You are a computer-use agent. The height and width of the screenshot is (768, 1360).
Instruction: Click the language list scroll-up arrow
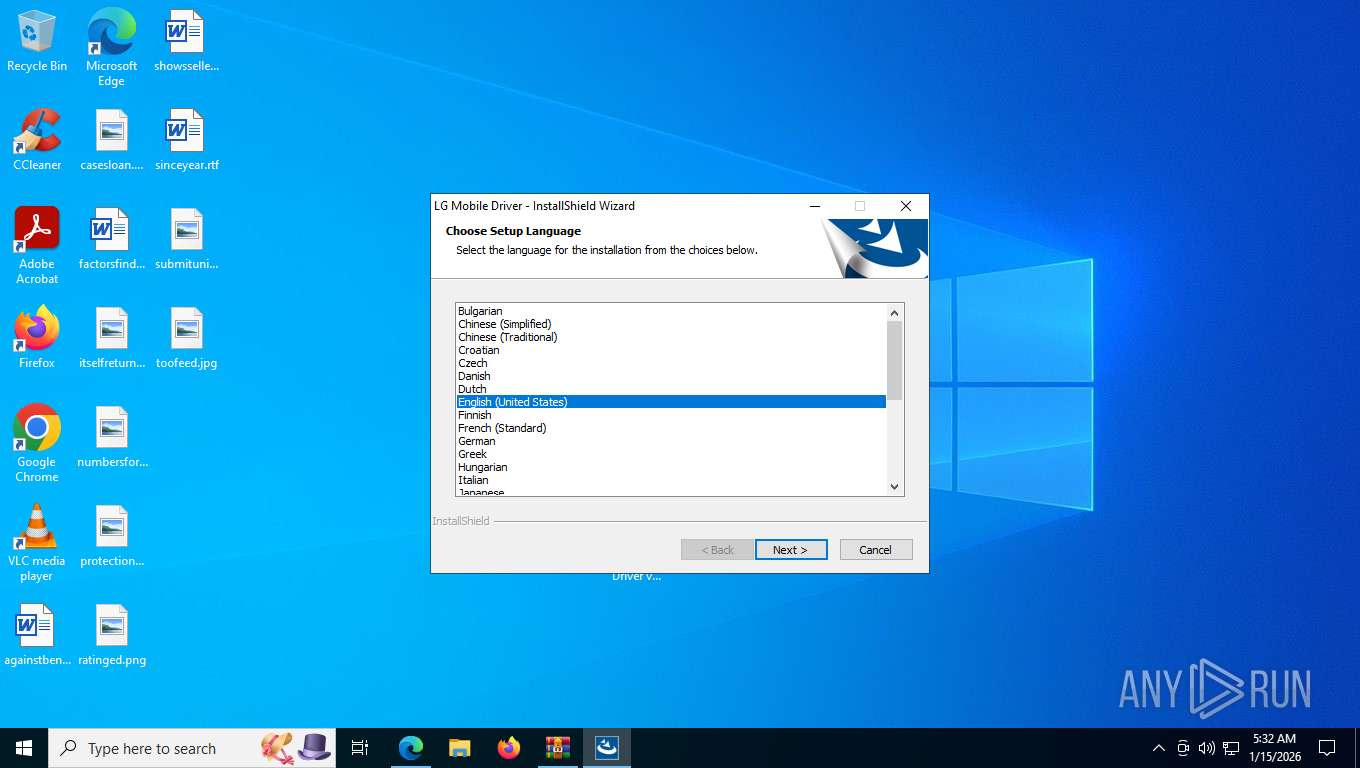(895, 313)
